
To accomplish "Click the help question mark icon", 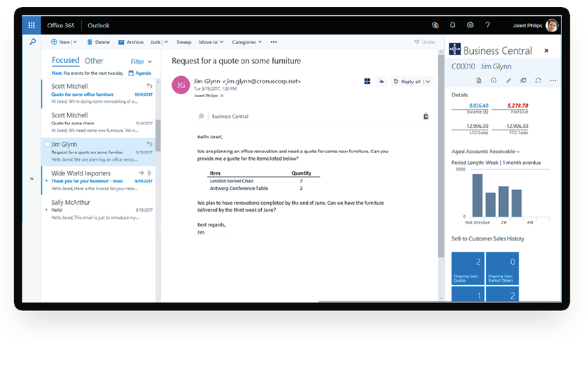I will (x=488, y=25).
